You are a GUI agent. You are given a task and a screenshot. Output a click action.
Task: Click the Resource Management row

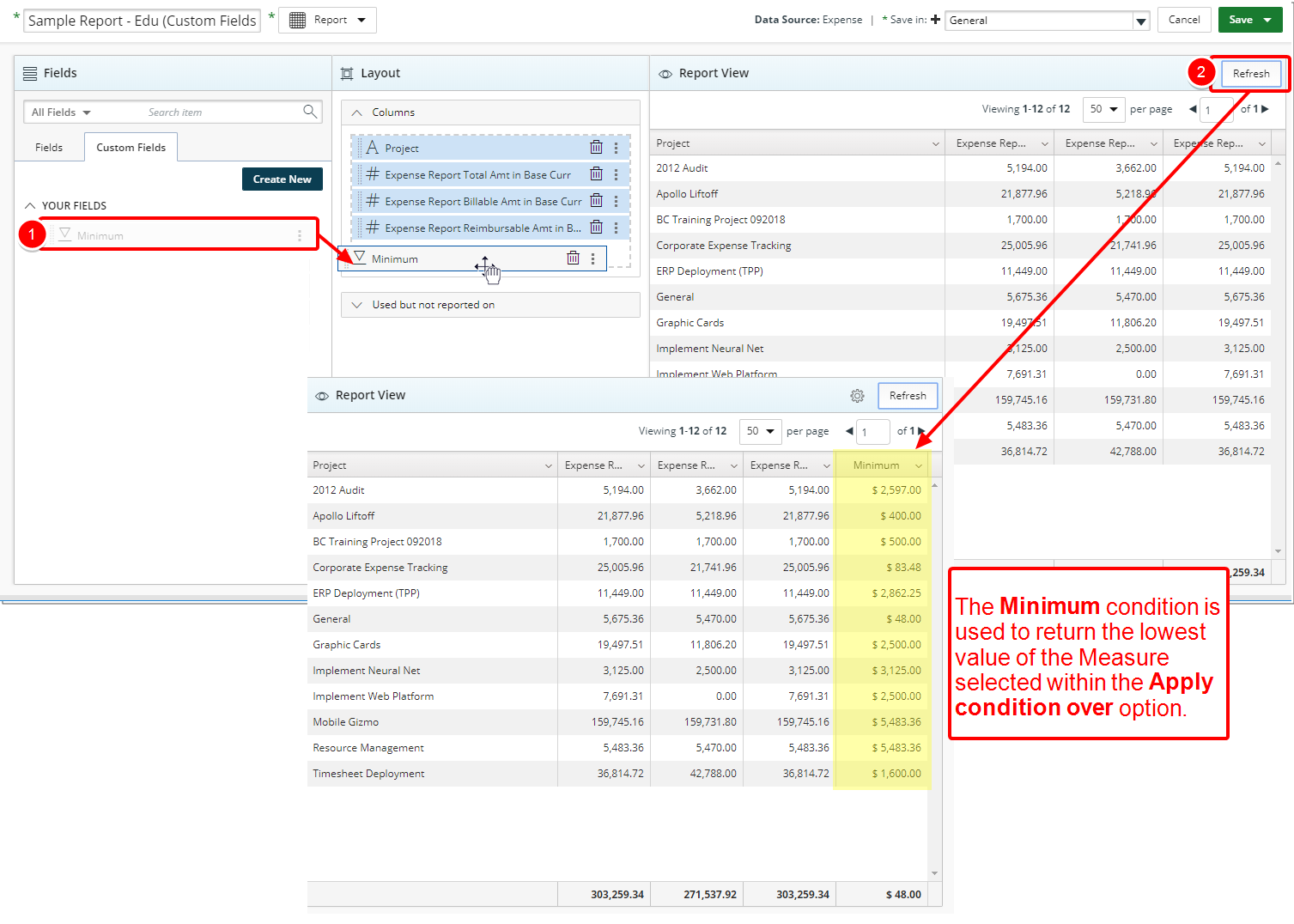point(618,748)
